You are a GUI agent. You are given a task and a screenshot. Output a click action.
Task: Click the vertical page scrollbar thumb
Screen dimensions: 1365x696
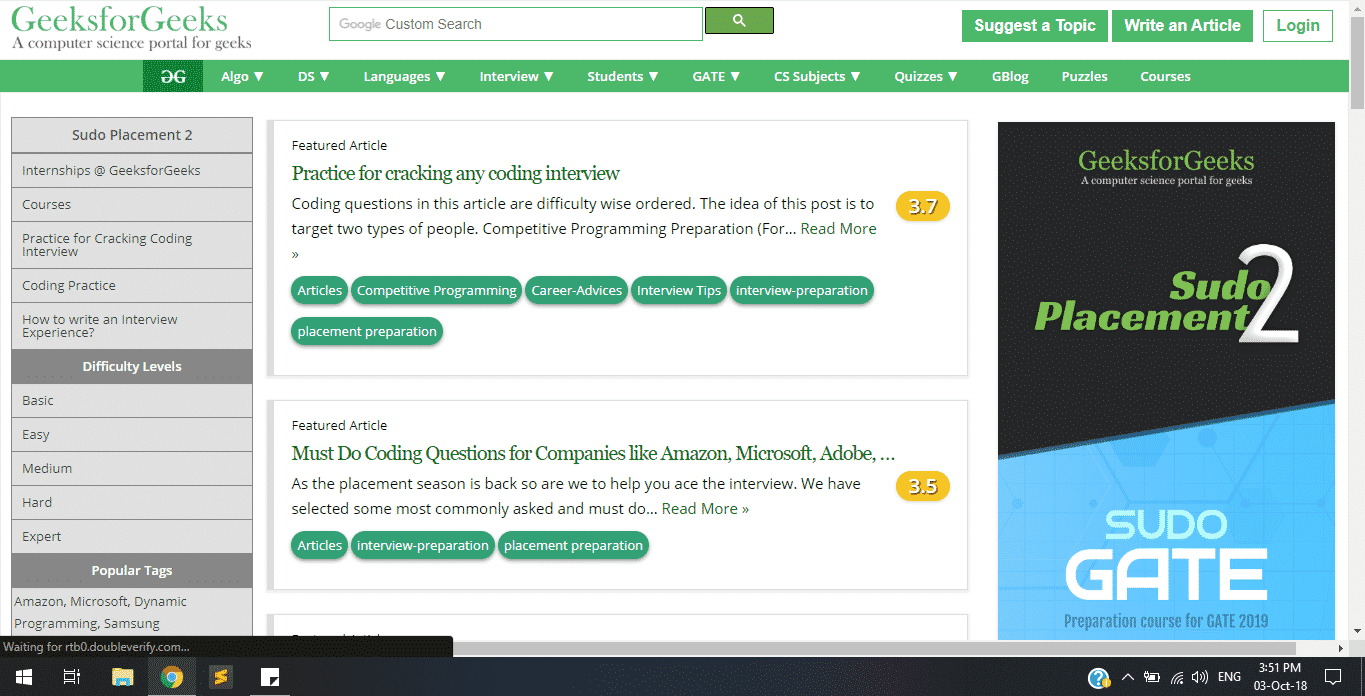click(1357, 62)
